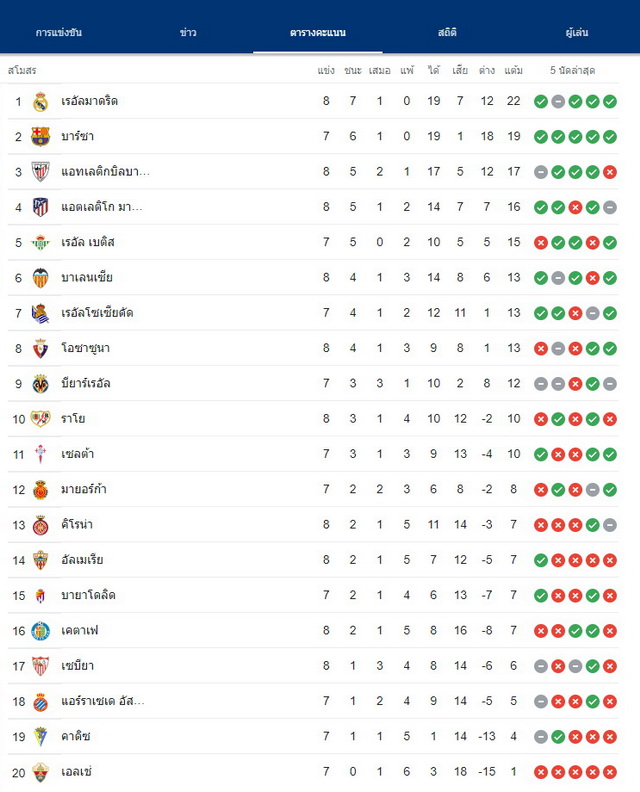Viewport: 640px width, 792px height.
Task: Click the Barcelona club crest
Action: click(40, 136)
